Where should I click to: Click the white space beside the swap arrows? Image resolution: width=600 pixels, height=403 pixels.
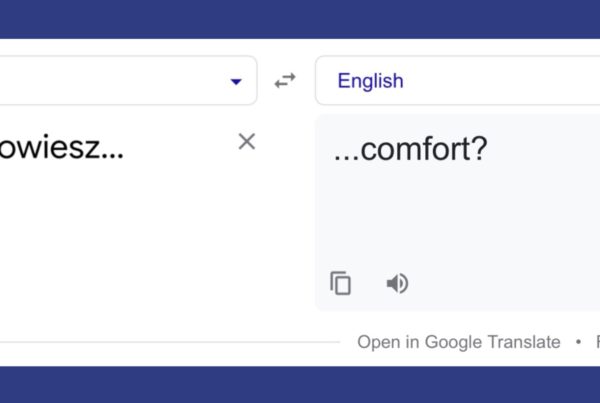[x=286, y=110]
